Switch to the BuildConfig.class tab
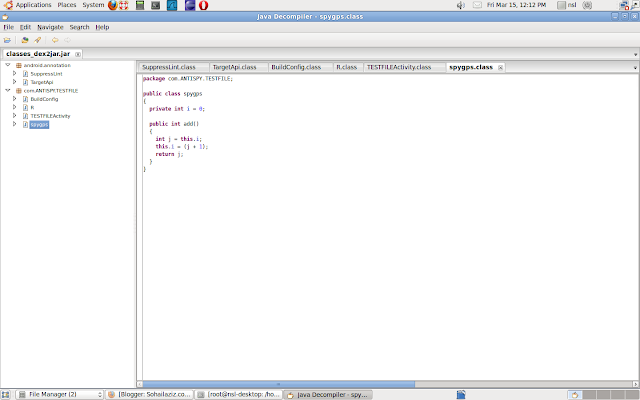 pos(300,67)
